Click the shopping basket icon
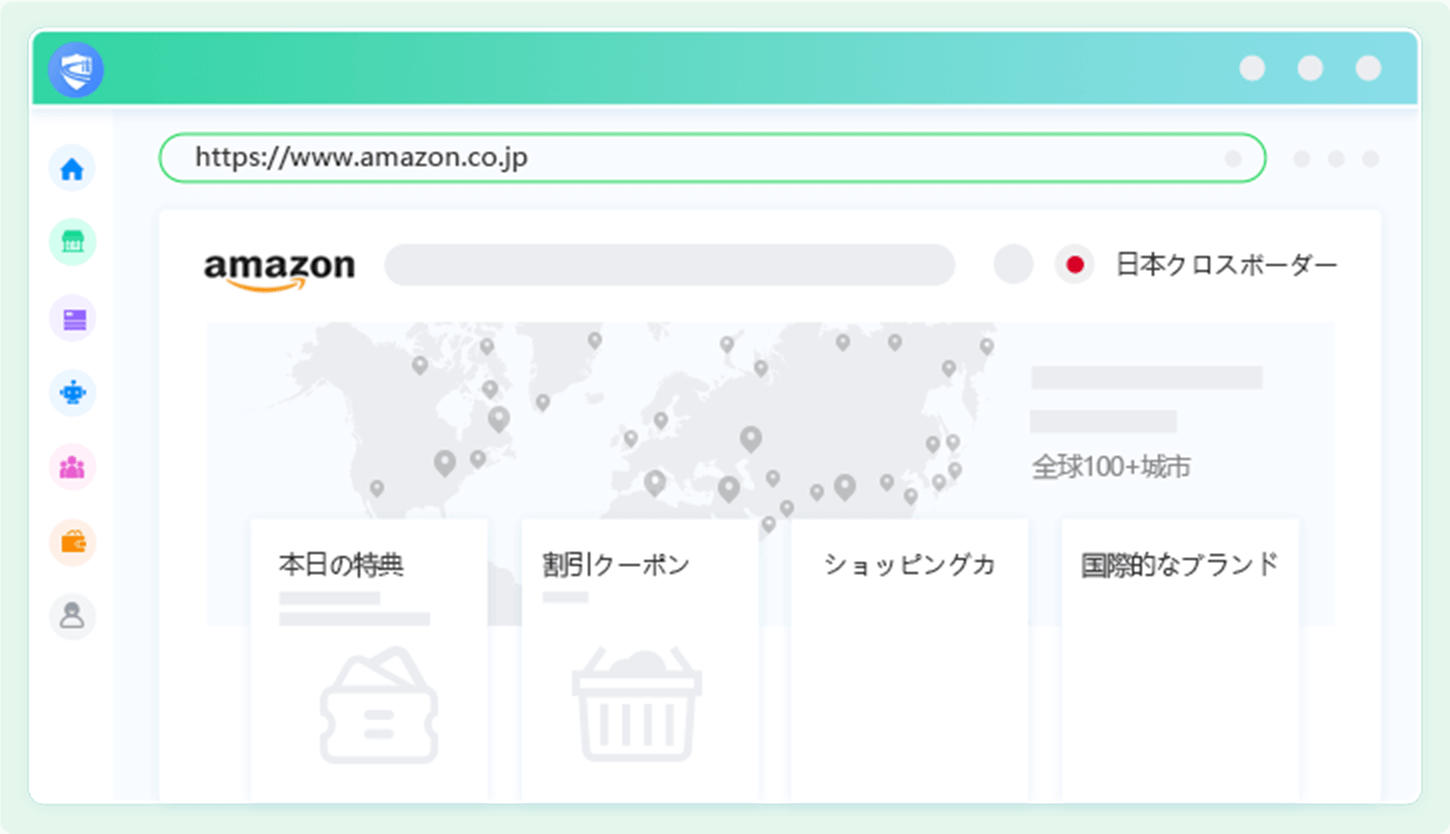The image size is (1450, 834). (637, 705)
